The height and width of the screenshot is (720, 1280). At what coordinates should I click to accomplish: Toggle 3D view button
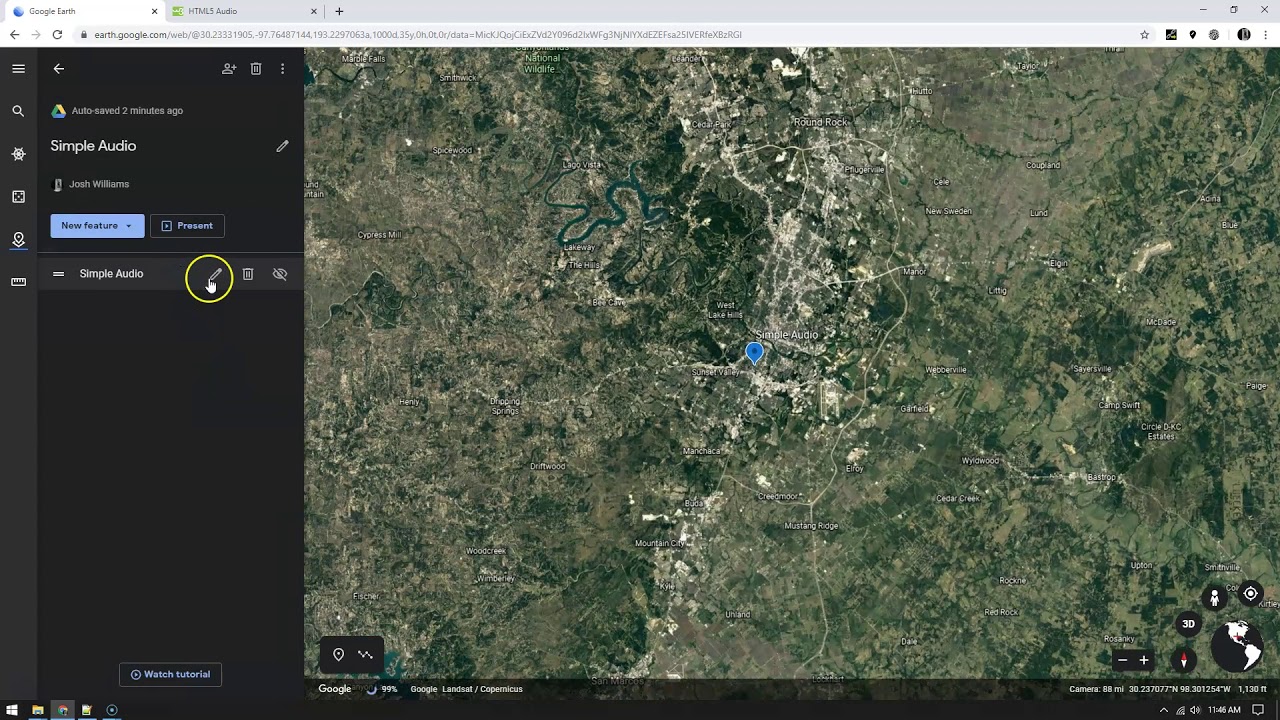click(x=1188, y=624)
